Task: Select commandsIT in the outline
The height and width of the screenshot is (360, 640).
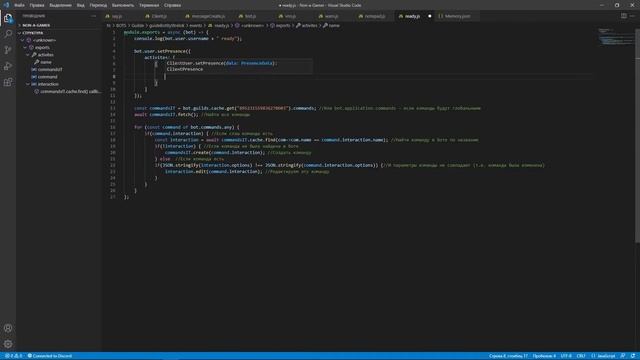Action: pos(50,69)
